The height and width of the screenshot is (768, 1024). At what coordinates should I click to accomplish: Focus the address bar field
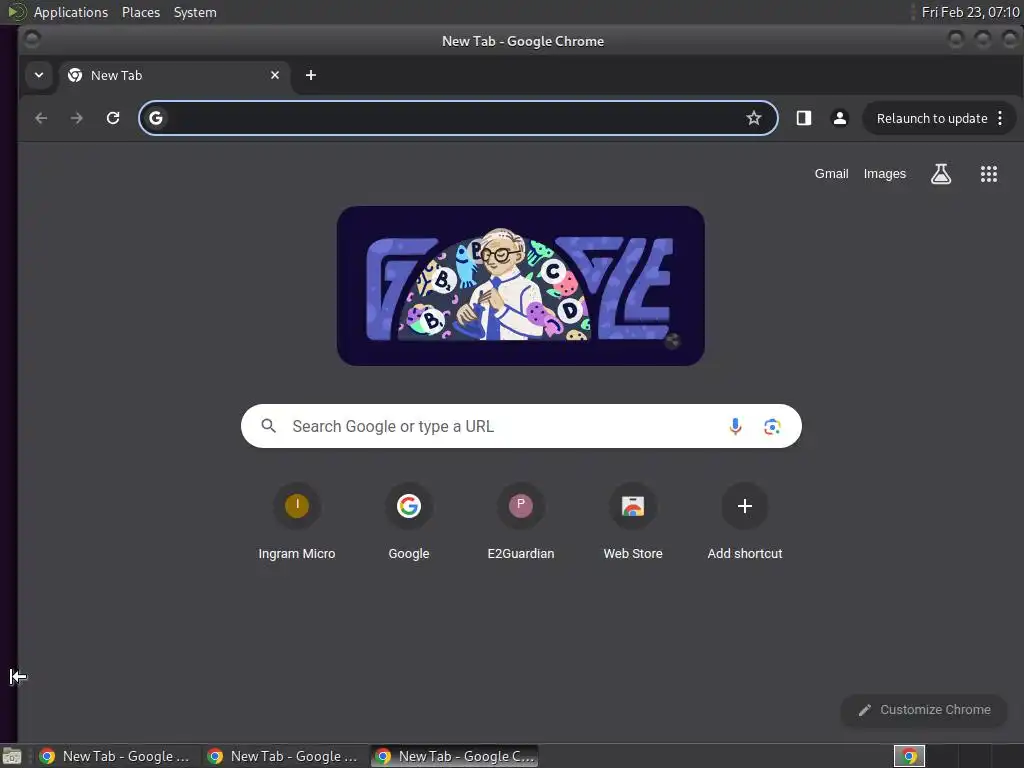(x=458, y=118)
